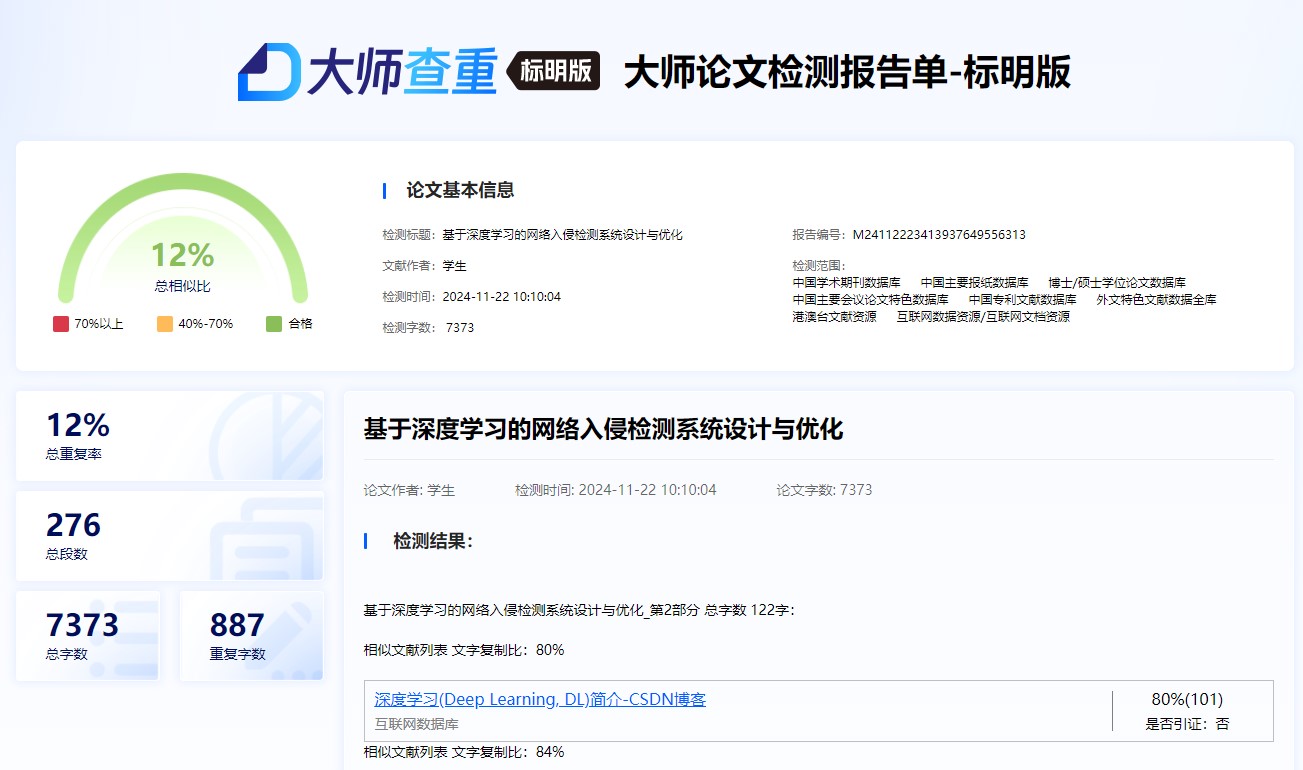Click the 12% similarity gauge
This screenshot has width=1303, height=770.
[183, 240]
